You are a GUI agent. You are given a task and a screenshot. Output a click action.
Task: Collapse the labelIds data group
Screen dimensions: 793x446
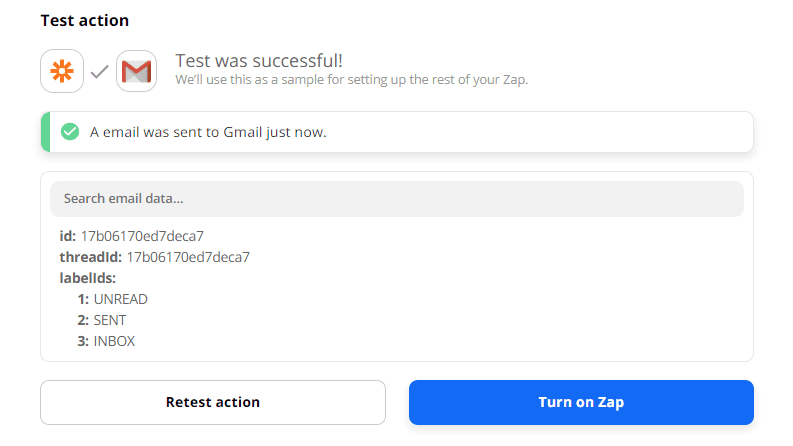88,278
